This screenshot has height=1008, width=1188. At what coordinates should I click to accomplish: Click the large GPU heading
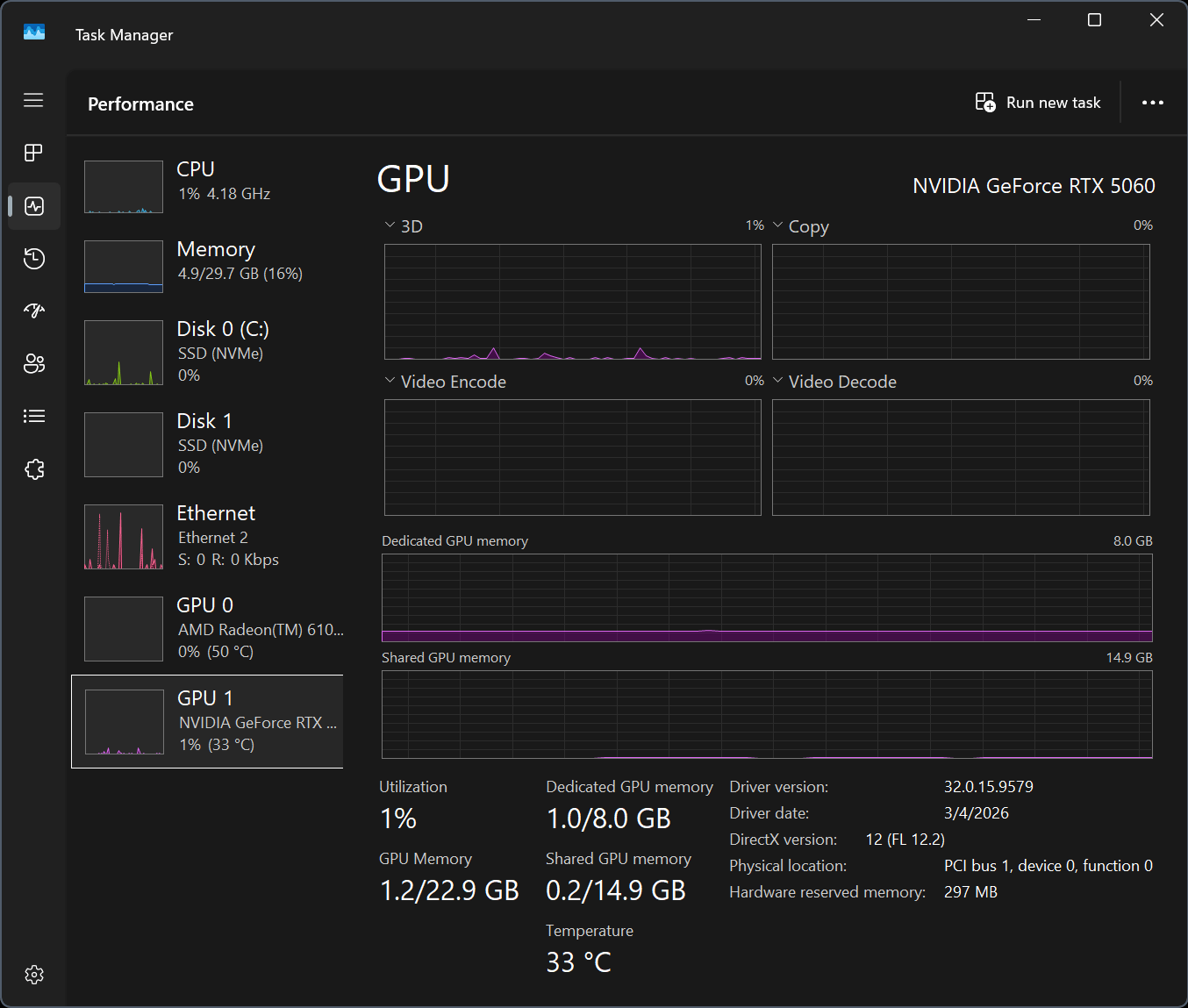tap(413, 179)
